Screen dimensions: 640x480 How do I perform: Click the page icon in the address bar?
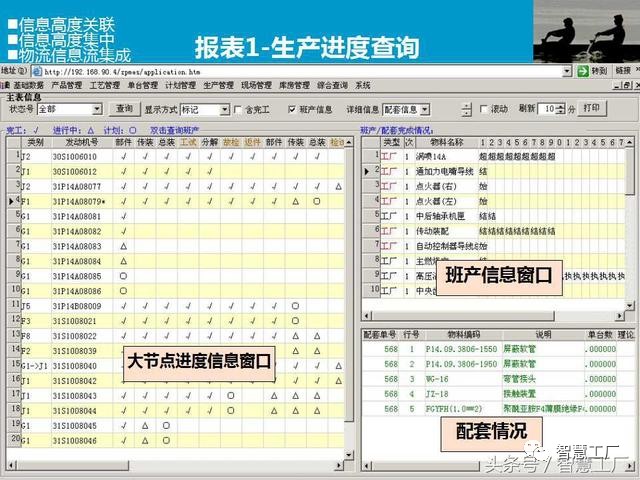coord(37,72)
